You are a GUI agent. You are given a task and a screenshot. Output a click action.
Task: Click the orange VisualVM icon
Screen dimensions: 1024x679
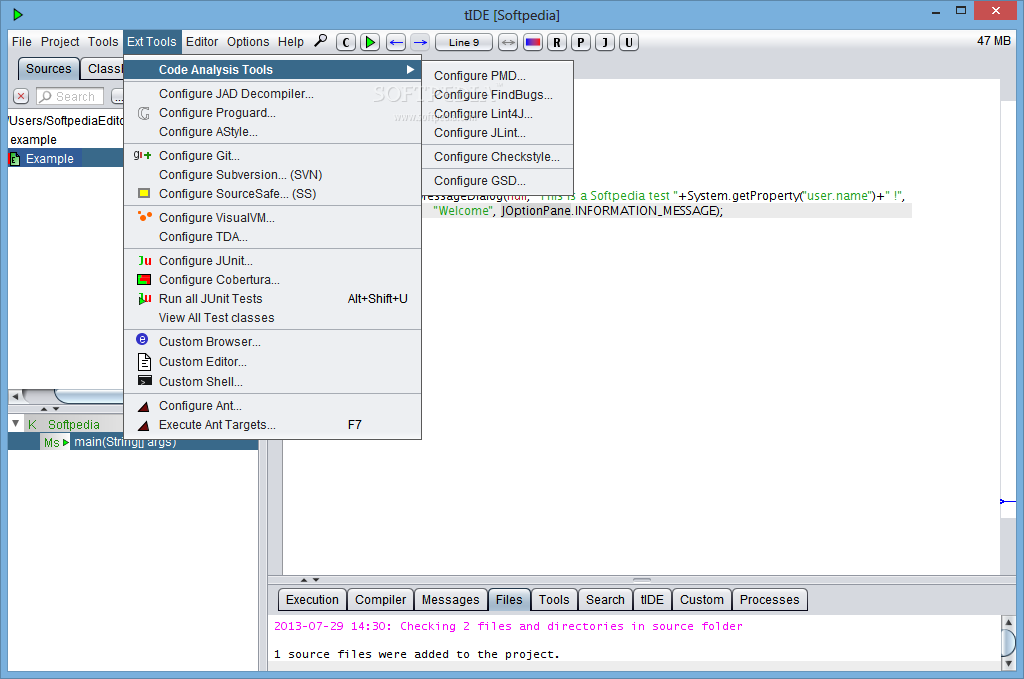(144, 216)
